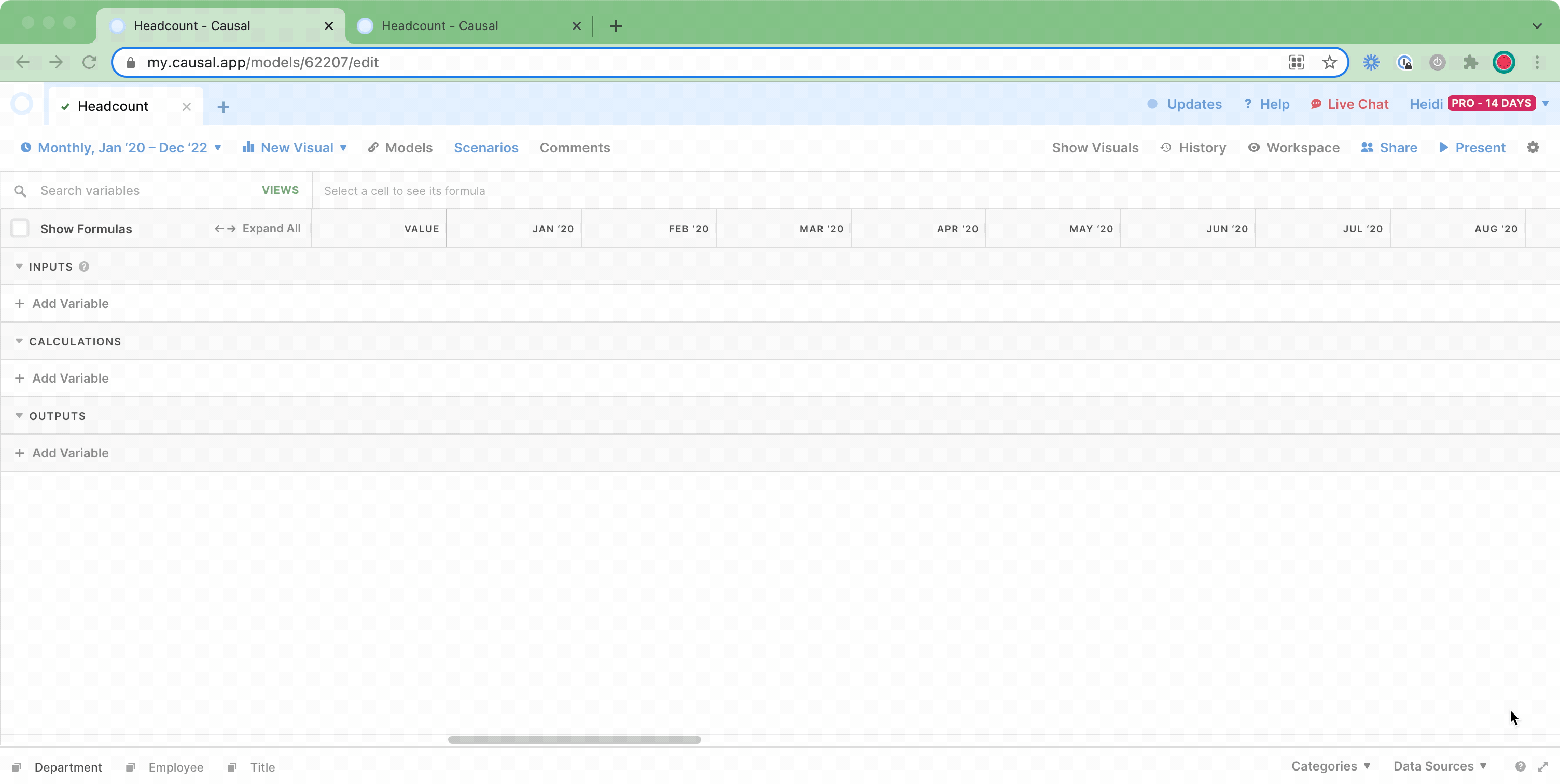Click the fullscreen expand arrows icon
Viewport: 1560px width, 784px height.
click(x=1542, y=767)
